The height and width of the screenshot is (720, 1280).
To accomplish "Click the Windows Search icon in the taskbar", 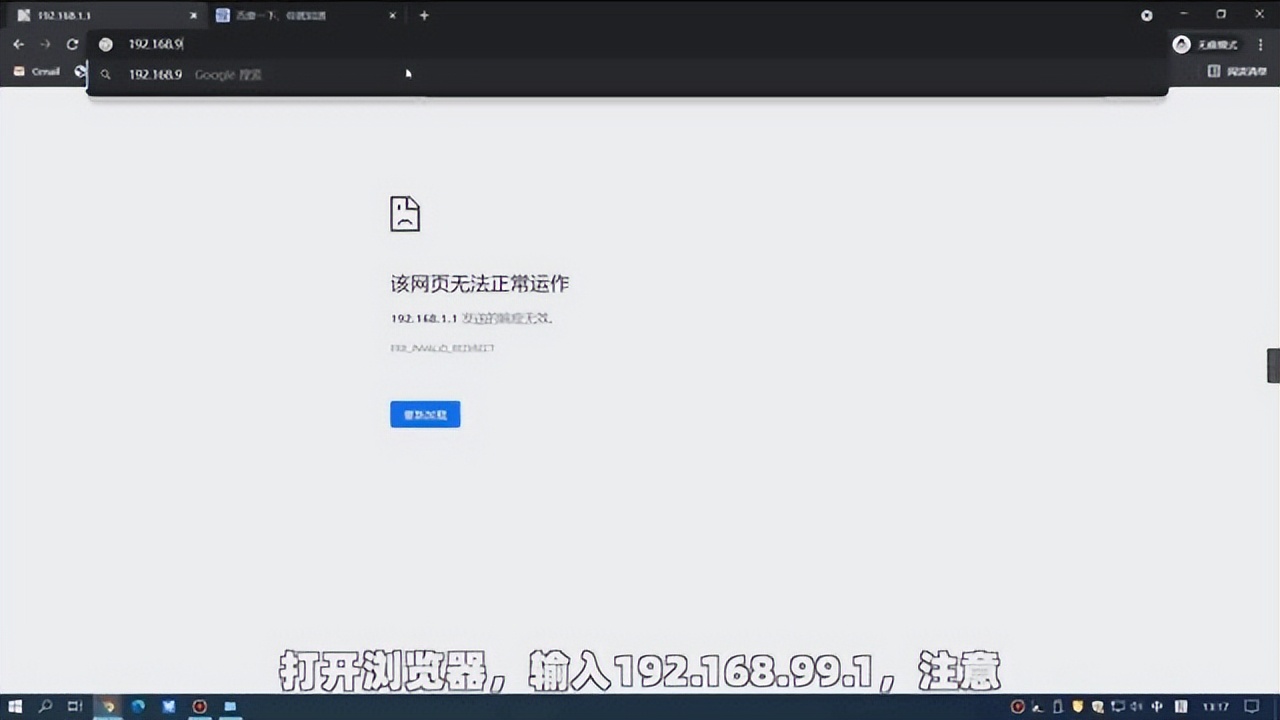I will [45, 707].
